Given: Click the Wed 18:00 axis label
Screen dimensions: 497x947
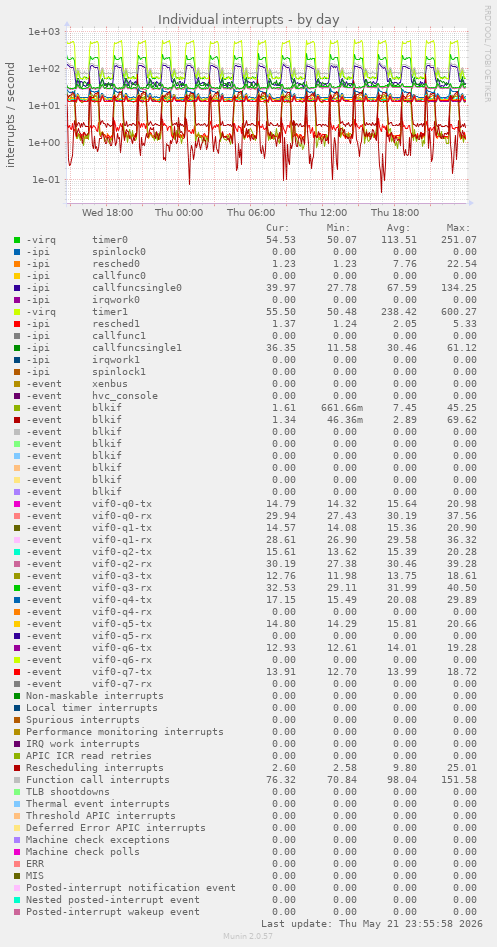Looking at the screenshot, I should [107, 213].
